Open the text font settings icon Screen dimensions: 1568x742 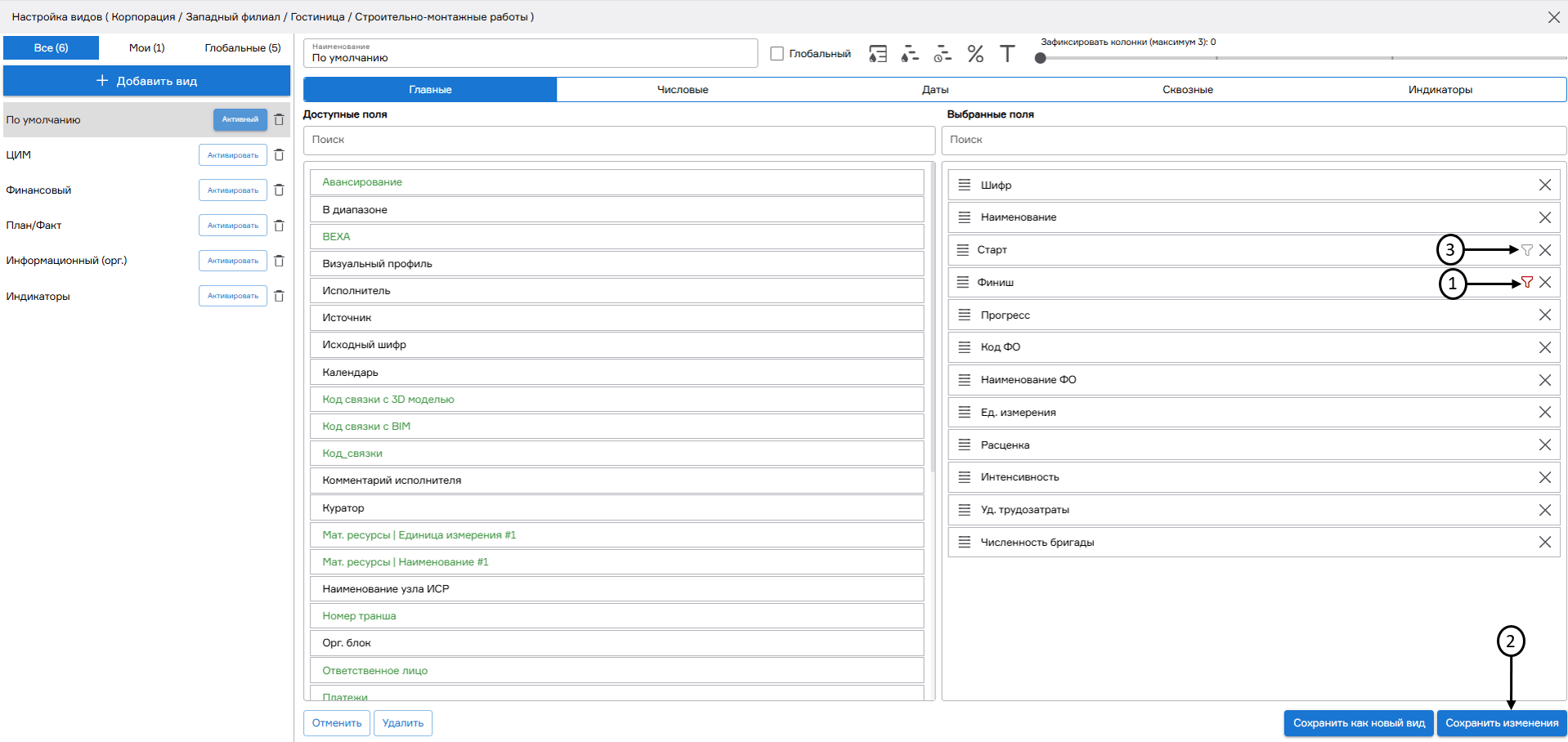(x=1007, y=54)
